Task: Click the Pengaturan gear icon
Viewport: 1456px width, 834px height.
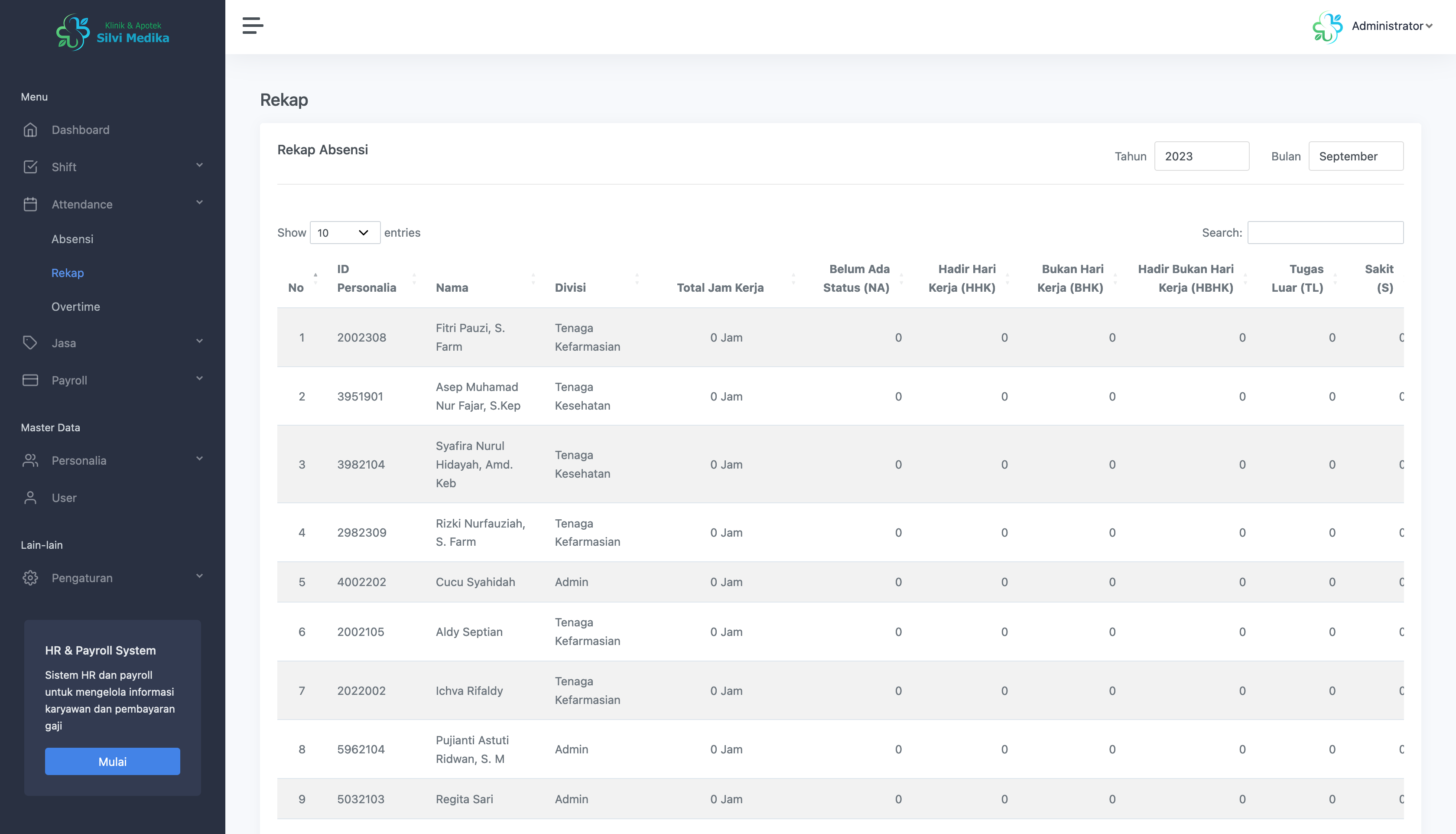Action: (x=30, y=578)
